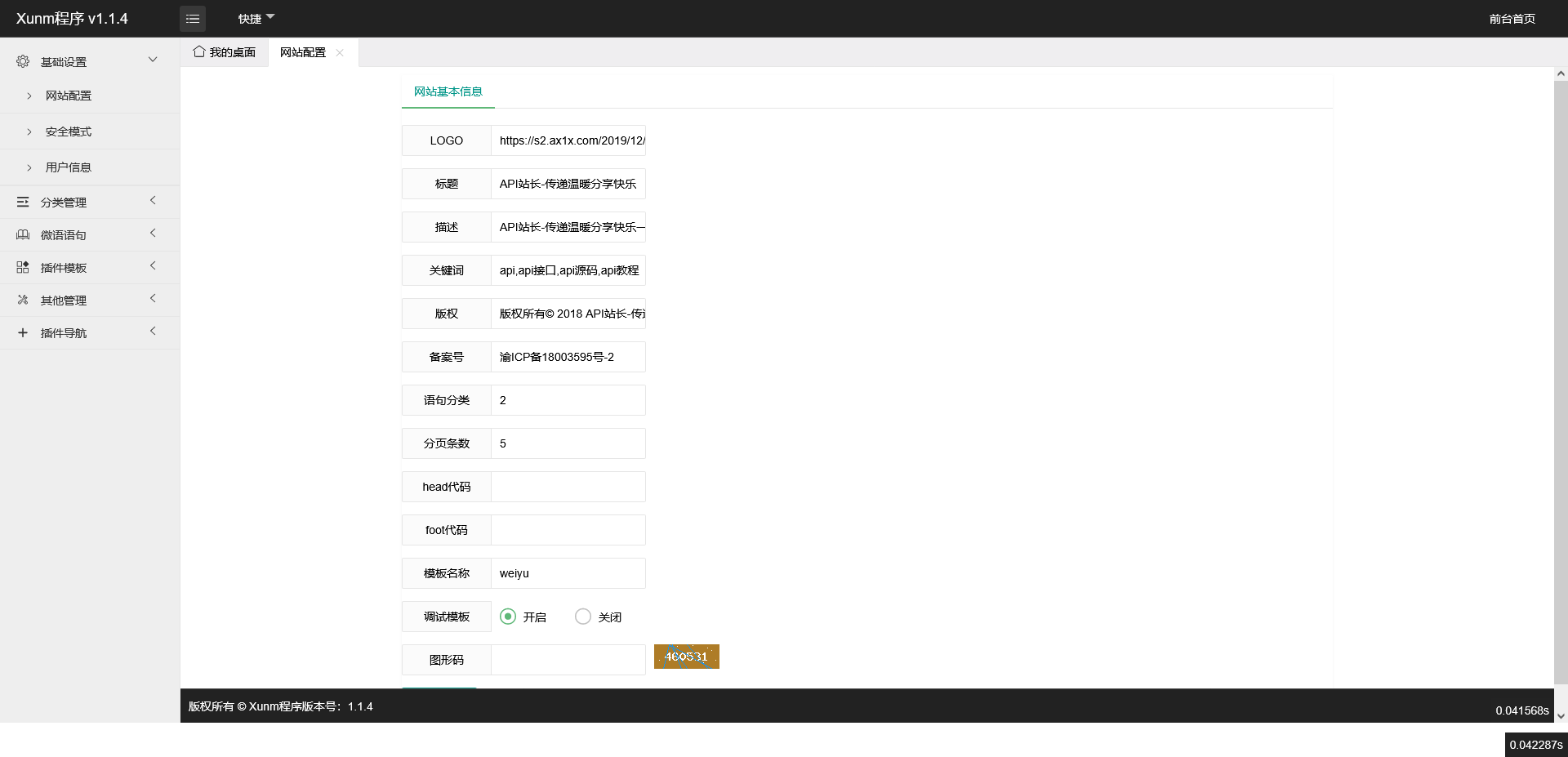Open the 快捷 dropdown menu
The height and width of the screenshot is (757, 1568).
[256, 19]
